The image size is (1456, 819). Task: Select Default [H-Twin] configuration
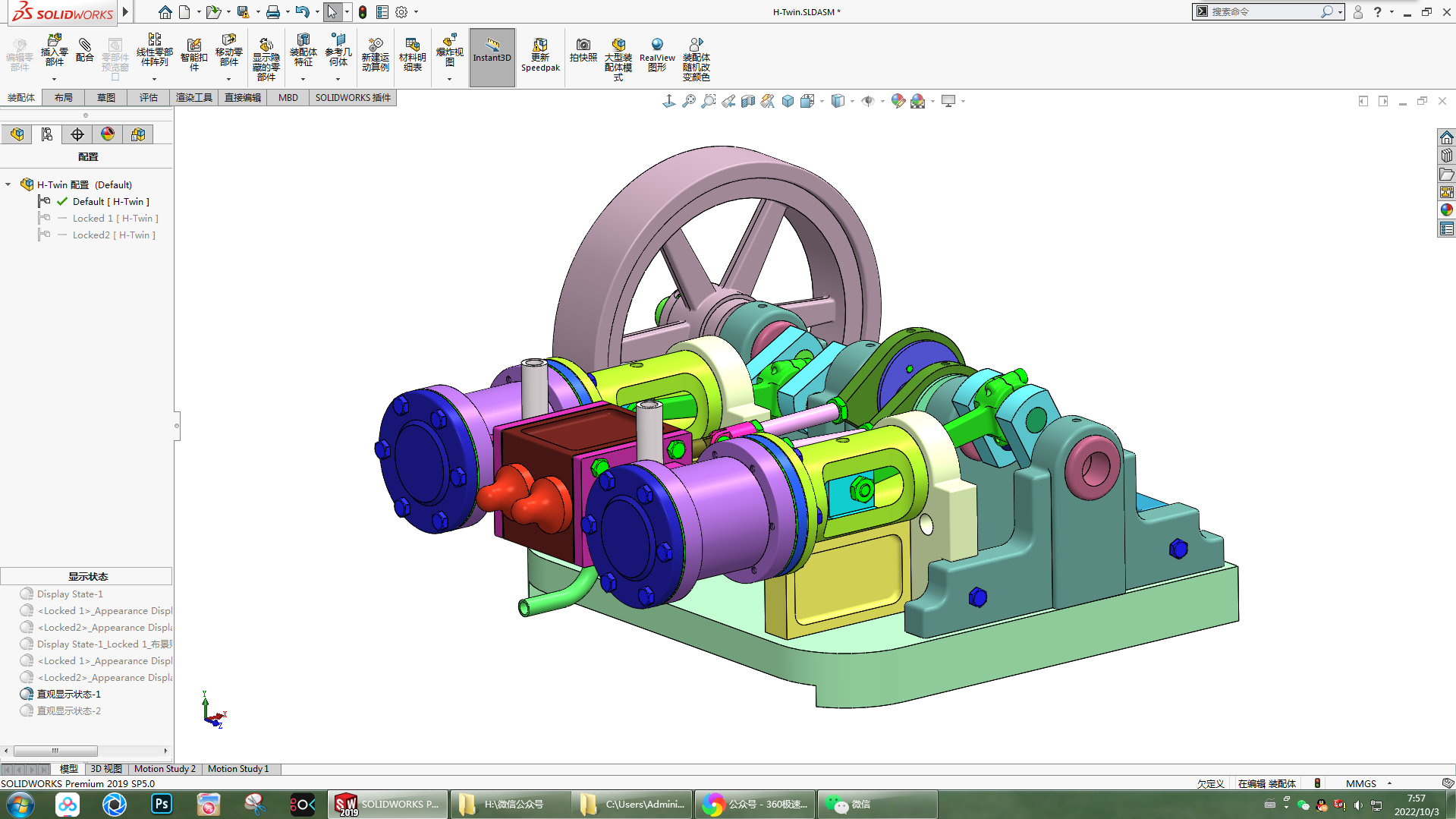(111, 202)
